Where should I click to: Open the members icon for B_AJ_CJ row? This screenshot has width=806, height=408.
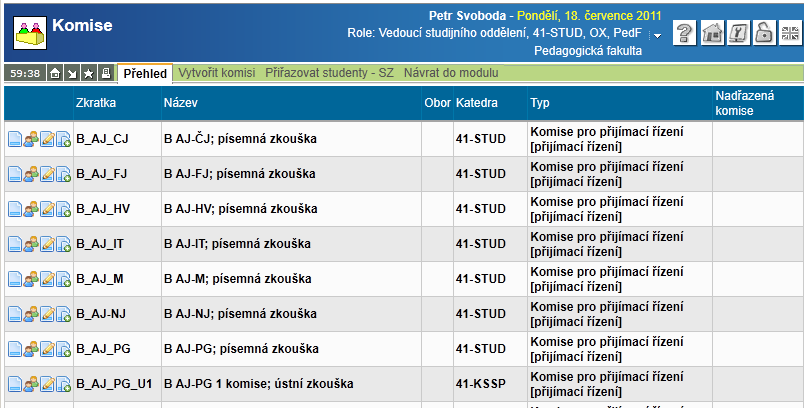[31, 139]
